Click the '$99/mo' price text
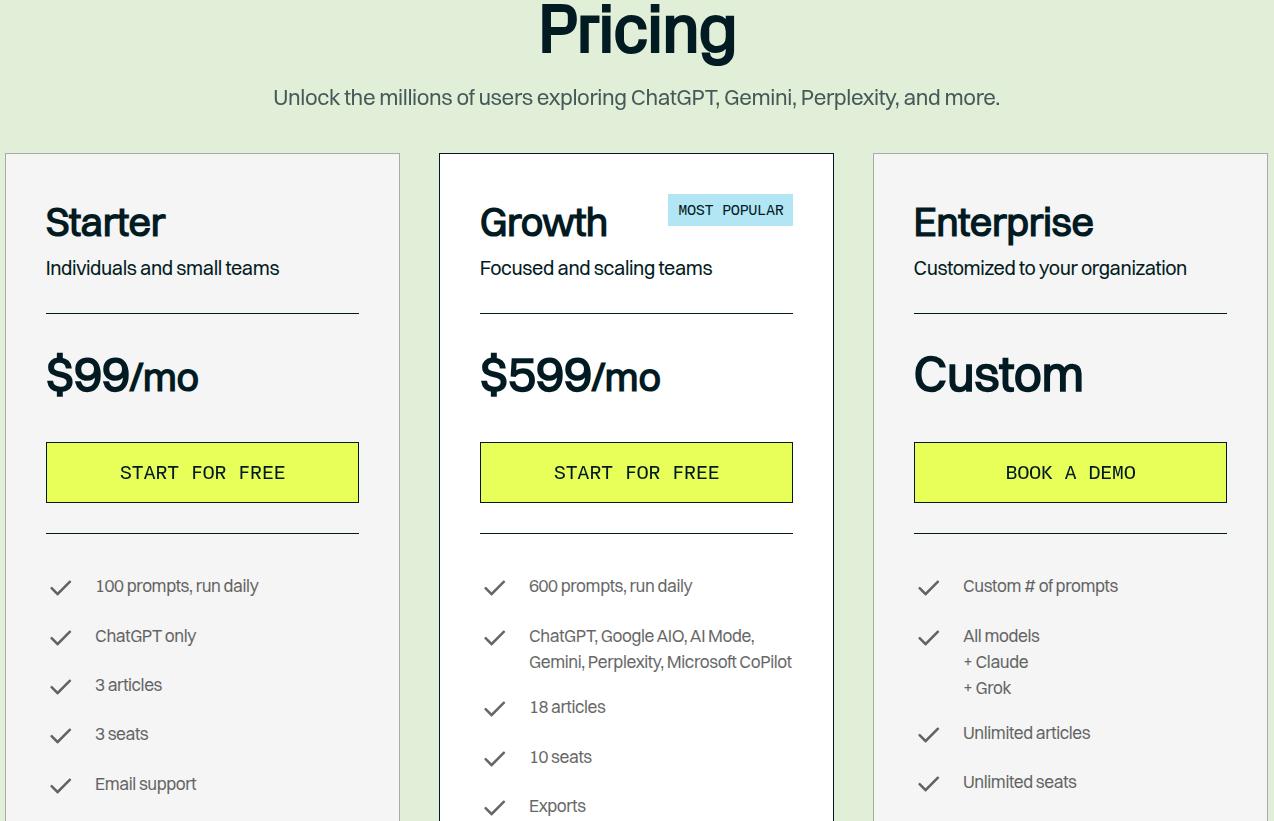The image size is (1274, 821). (122, 378)
